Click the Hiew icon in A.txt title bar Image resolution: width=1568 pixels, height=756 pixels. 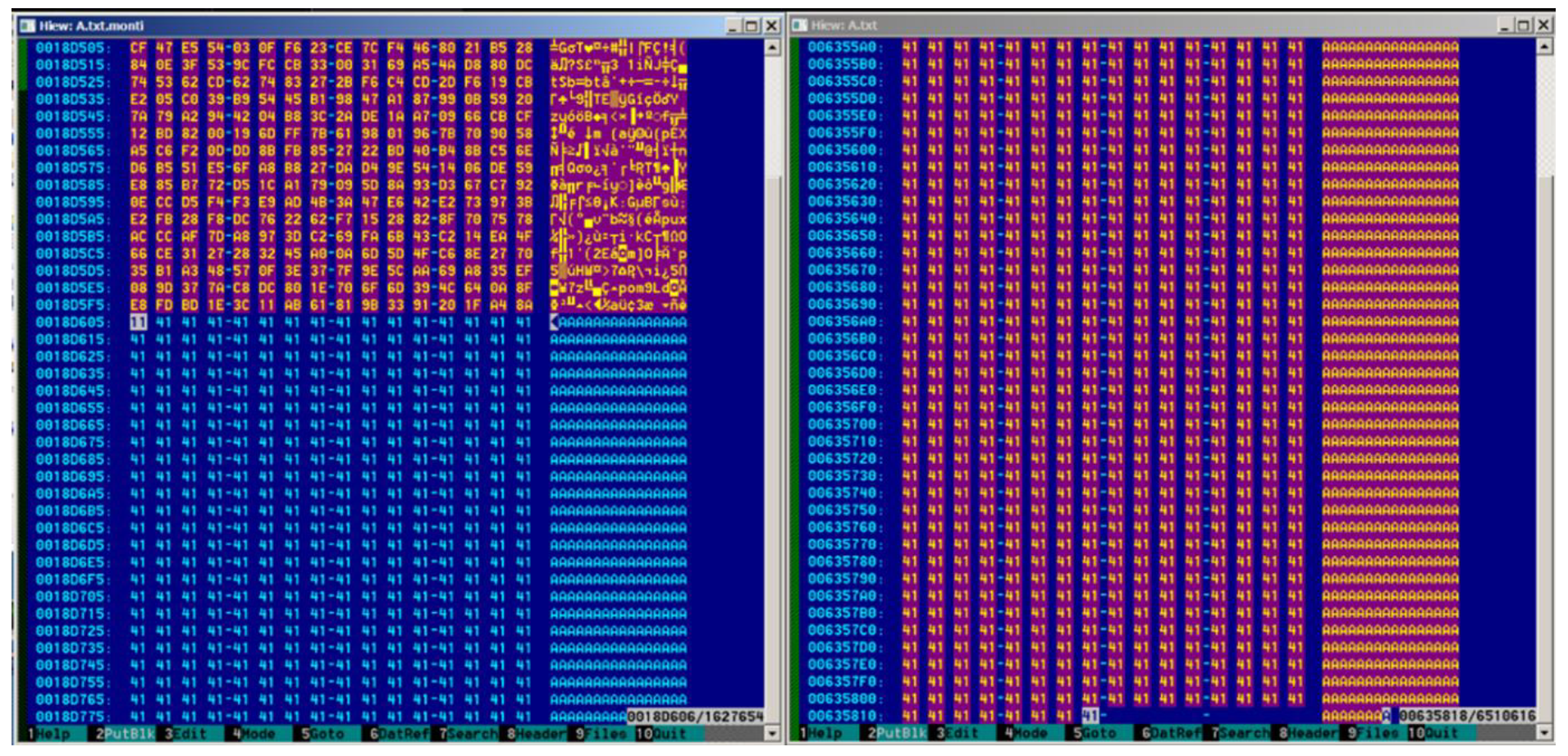click(x=800, y=25)
